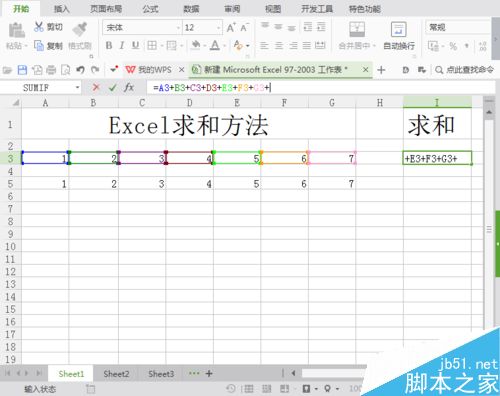Switch to the Sheet2 tab

(116, 374)
